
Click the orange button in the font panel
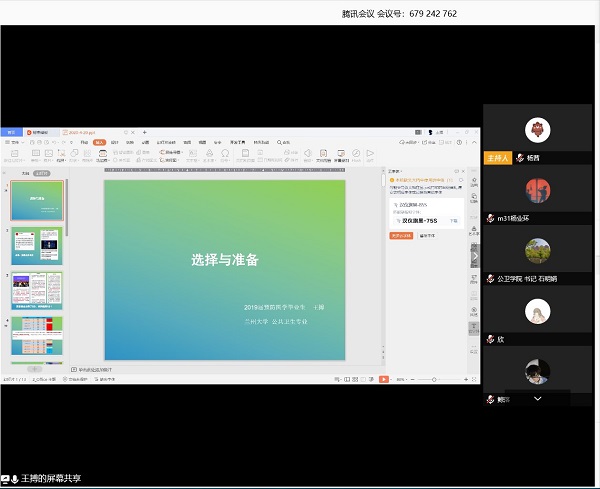(x=401, y=235)
